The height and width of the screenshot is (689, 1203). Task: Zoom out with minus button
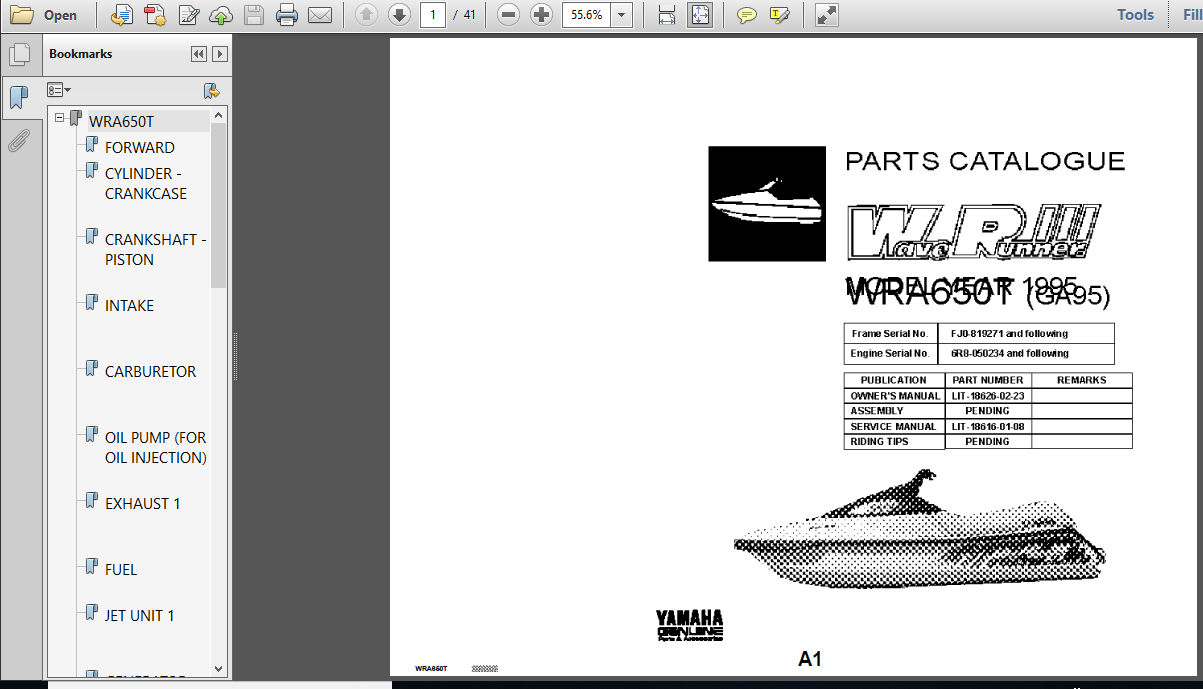click(509, 15)
